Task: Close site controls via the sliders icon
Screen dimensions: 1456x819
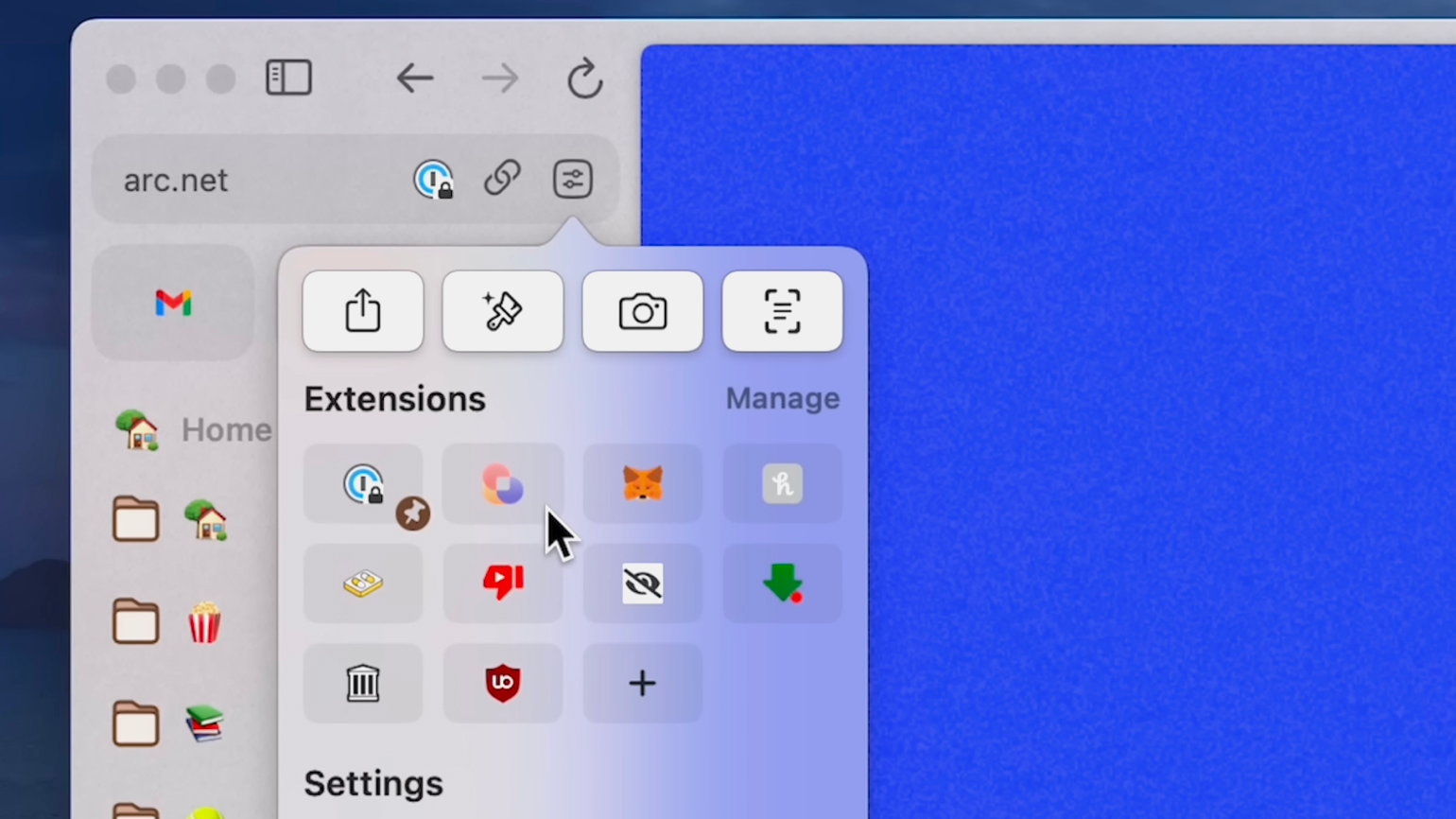Action: [572, 179]
